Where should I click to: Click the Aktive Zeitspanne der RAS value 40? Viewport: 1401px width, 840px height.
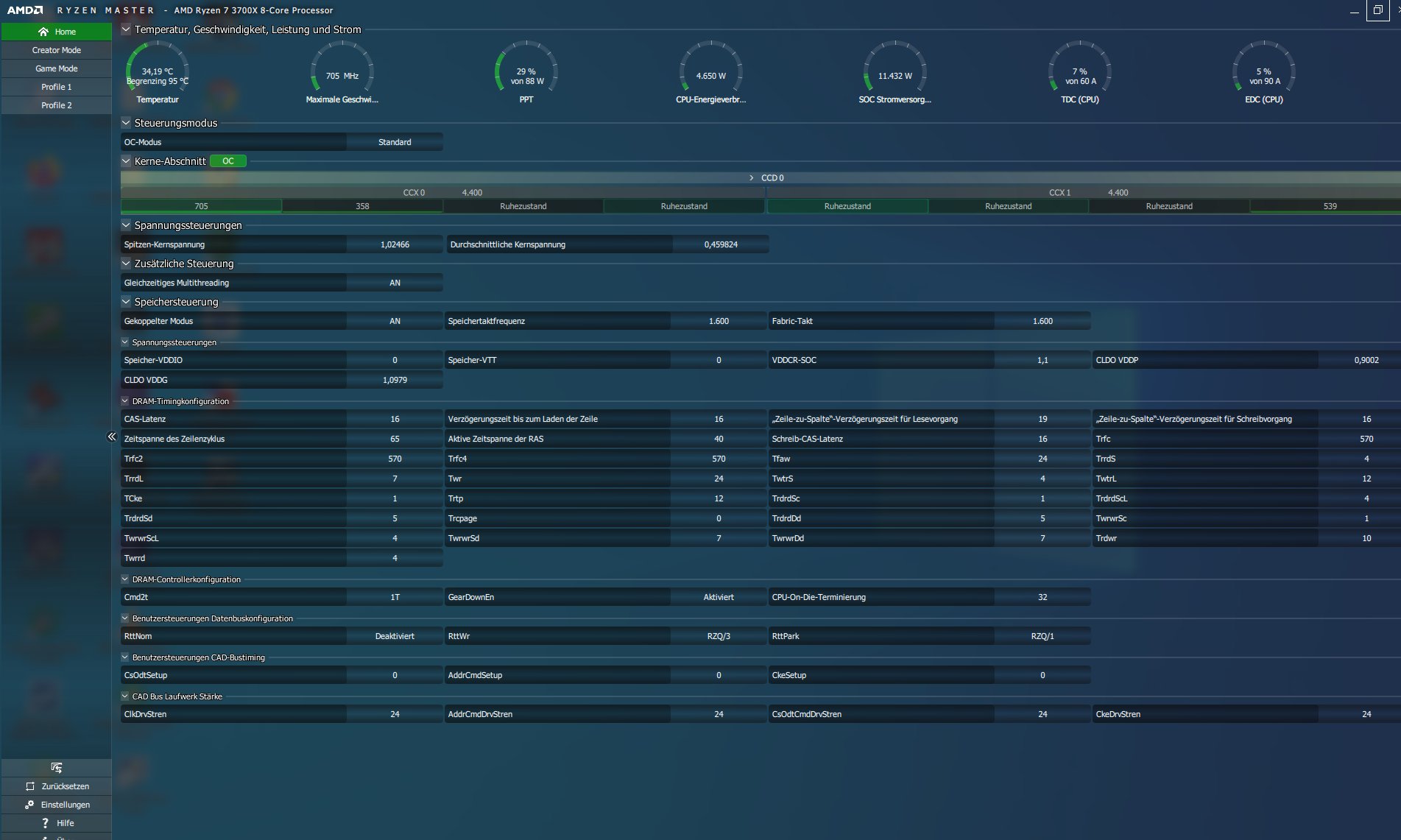click(719, 439)
